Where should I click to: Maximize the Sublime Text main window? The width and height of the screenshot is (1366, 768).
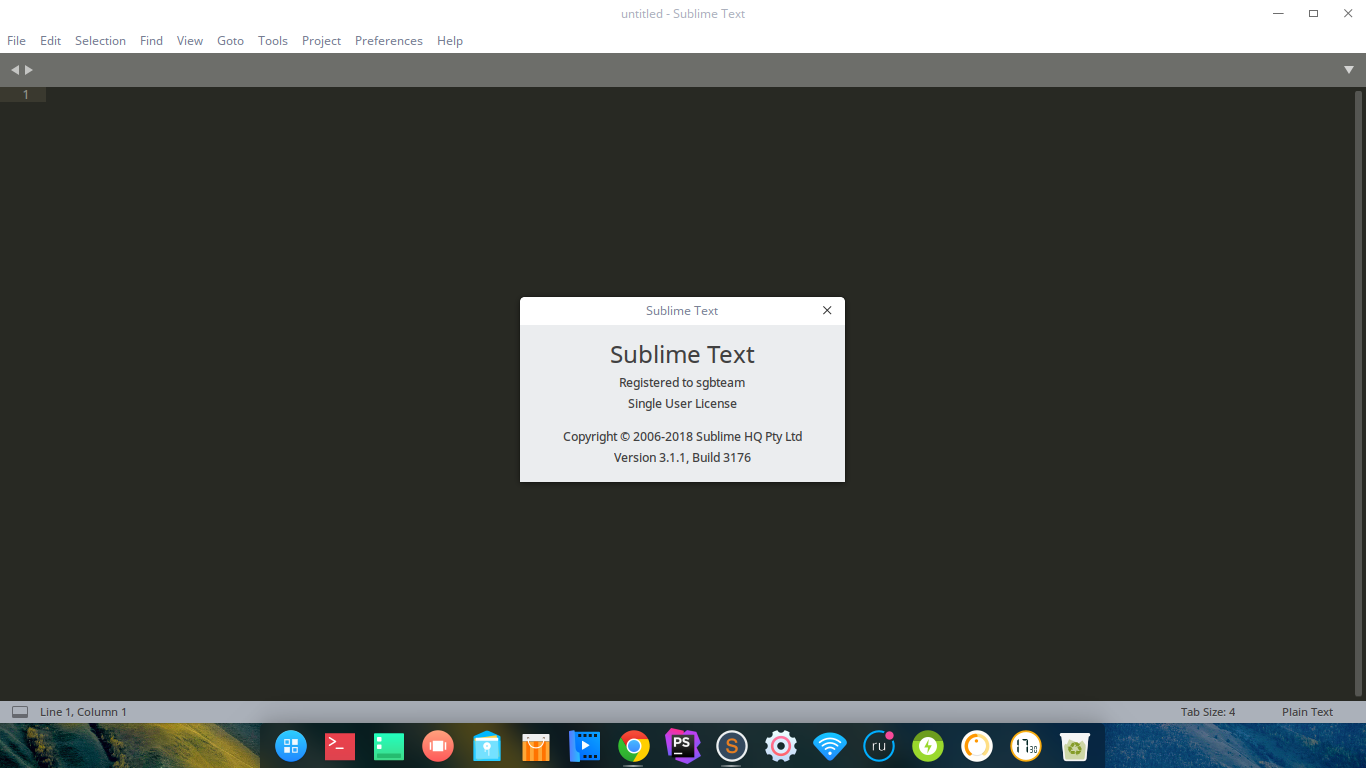pyautogui.click(x=1313, y=14)
